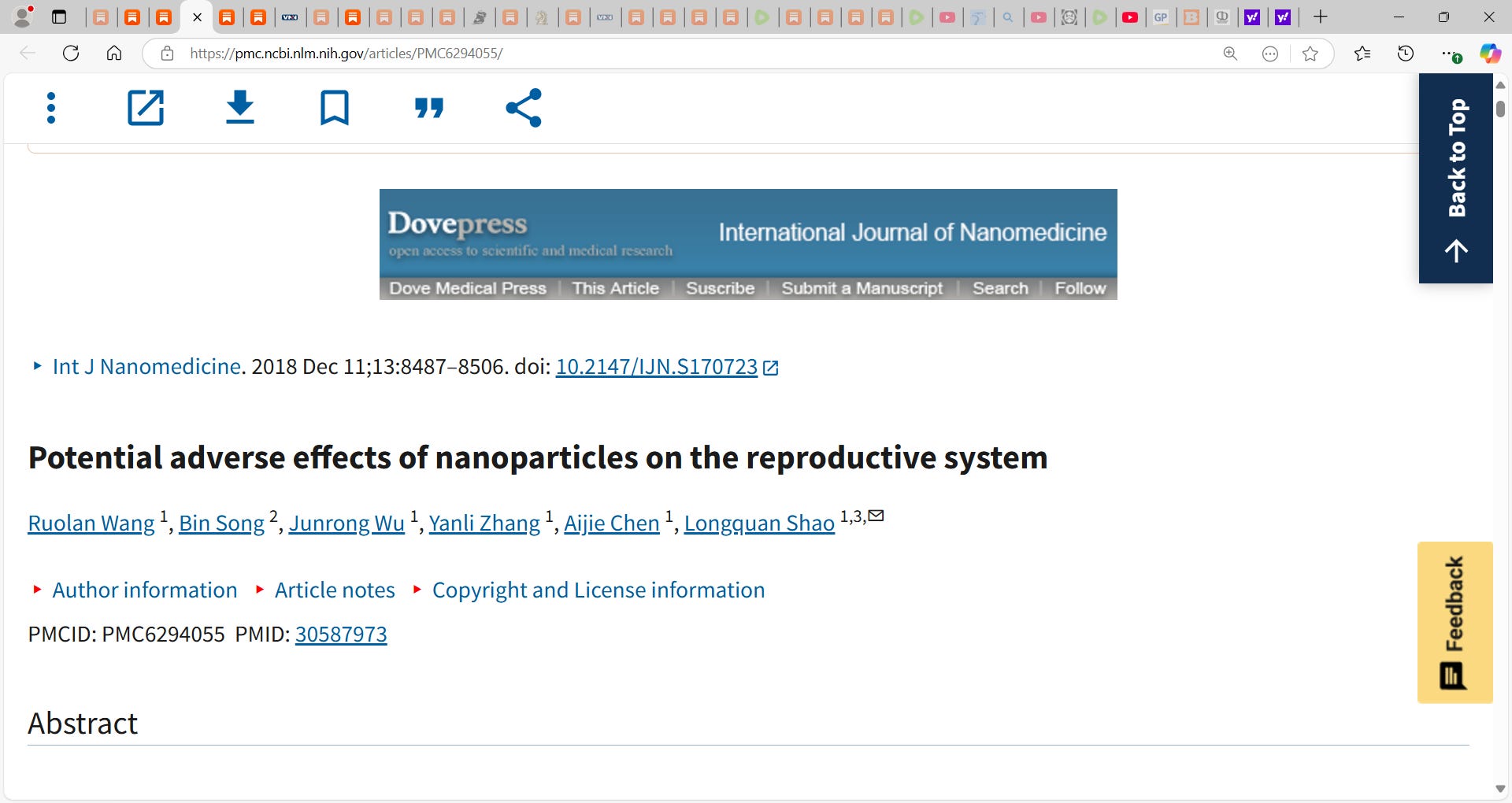Close the current active tab

197,17
